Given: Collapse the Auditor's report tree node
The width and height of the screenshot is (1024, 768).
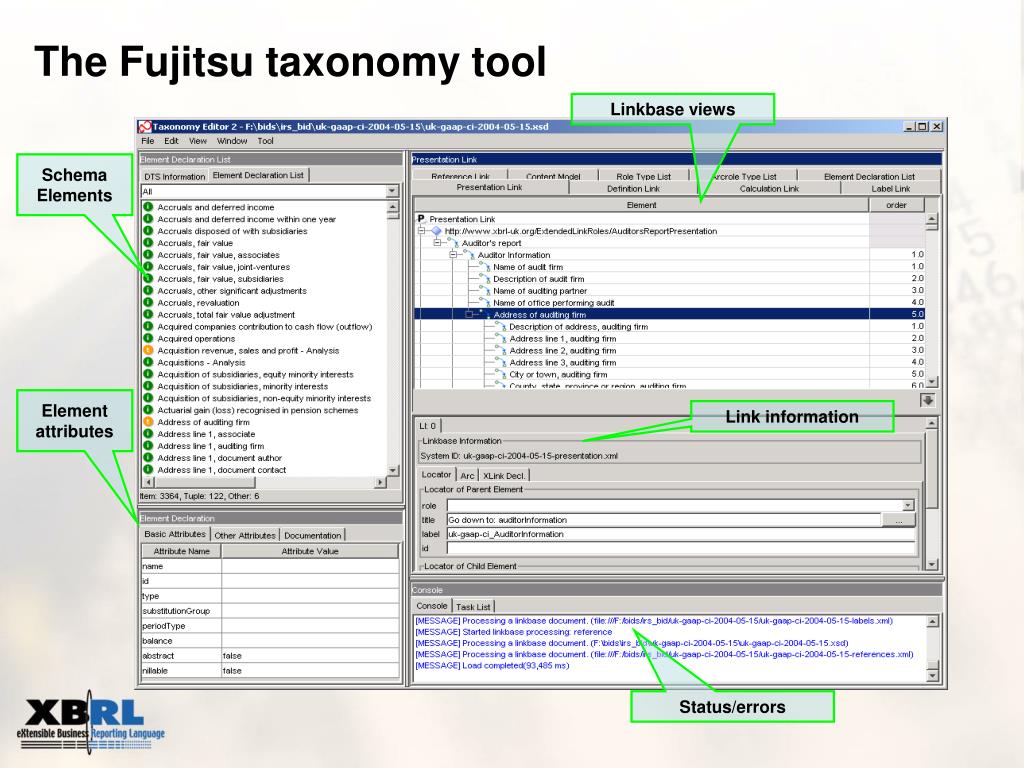Looking at the screenshot, I should tap(438, 243).
